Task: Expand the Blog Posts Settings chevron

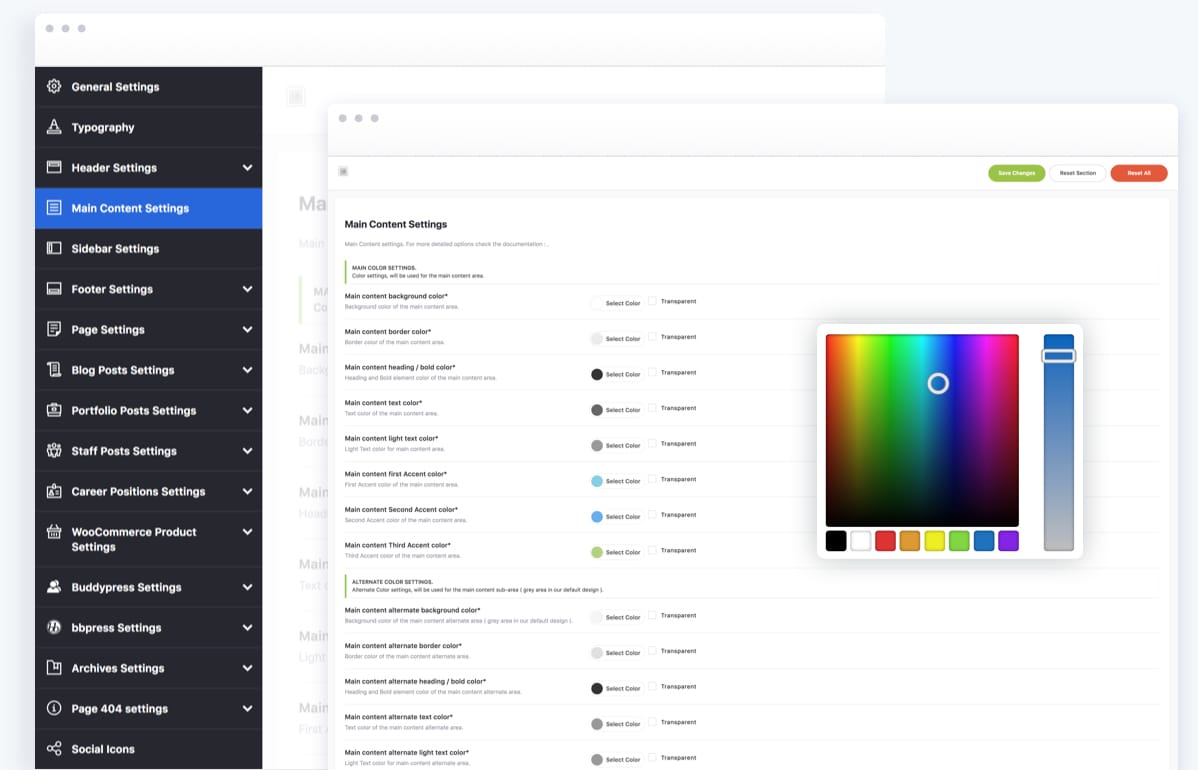Action: [x=247, y=370]
